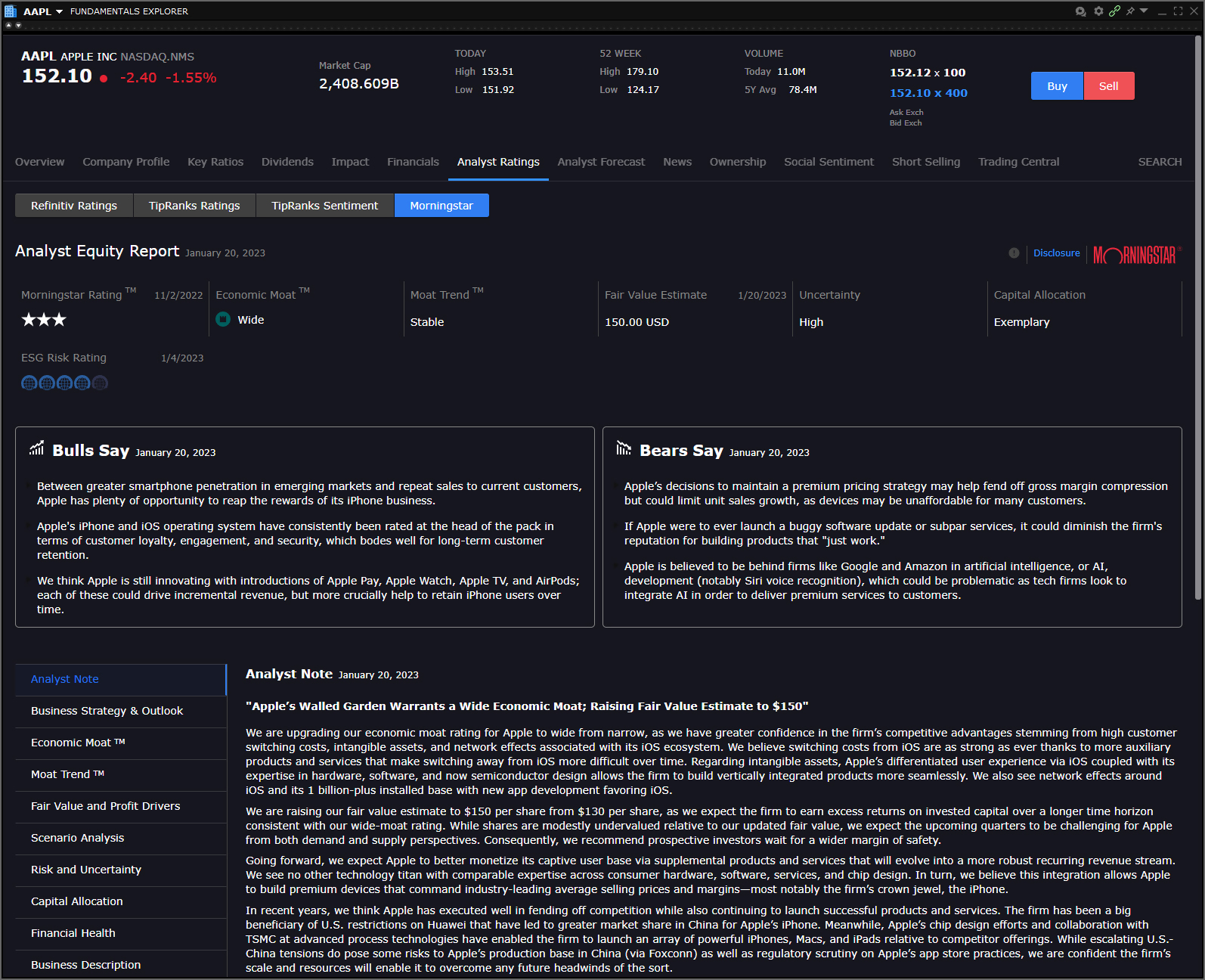Open the Disclosure link

tap(1056, 253)
